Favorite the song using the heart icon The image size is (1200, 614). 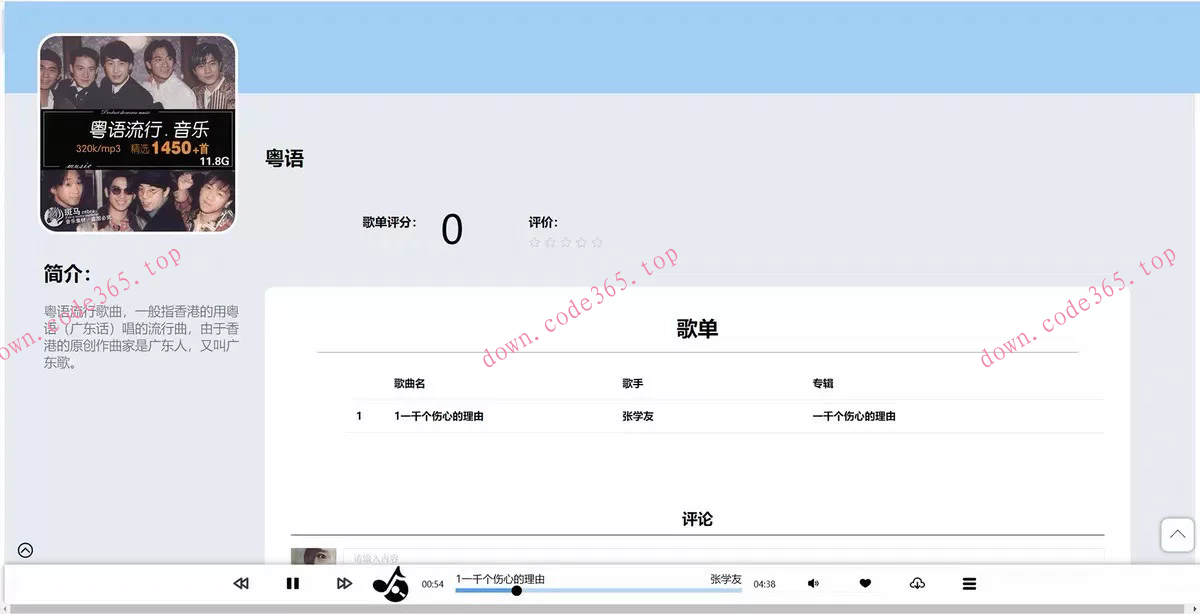pos(864,583)
